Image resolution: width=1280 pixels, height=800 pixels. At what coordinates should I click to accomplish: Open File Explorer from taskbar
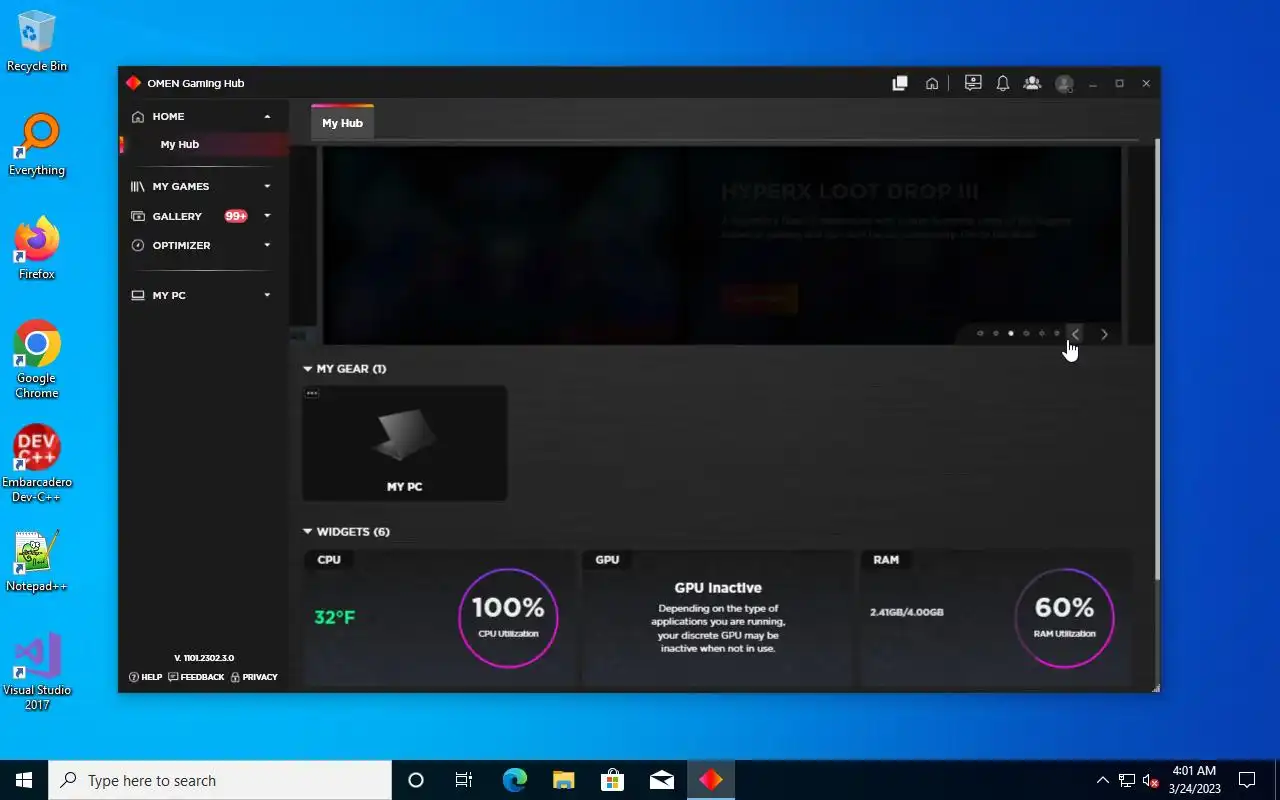pyautogui.click(x=563, y=780)
